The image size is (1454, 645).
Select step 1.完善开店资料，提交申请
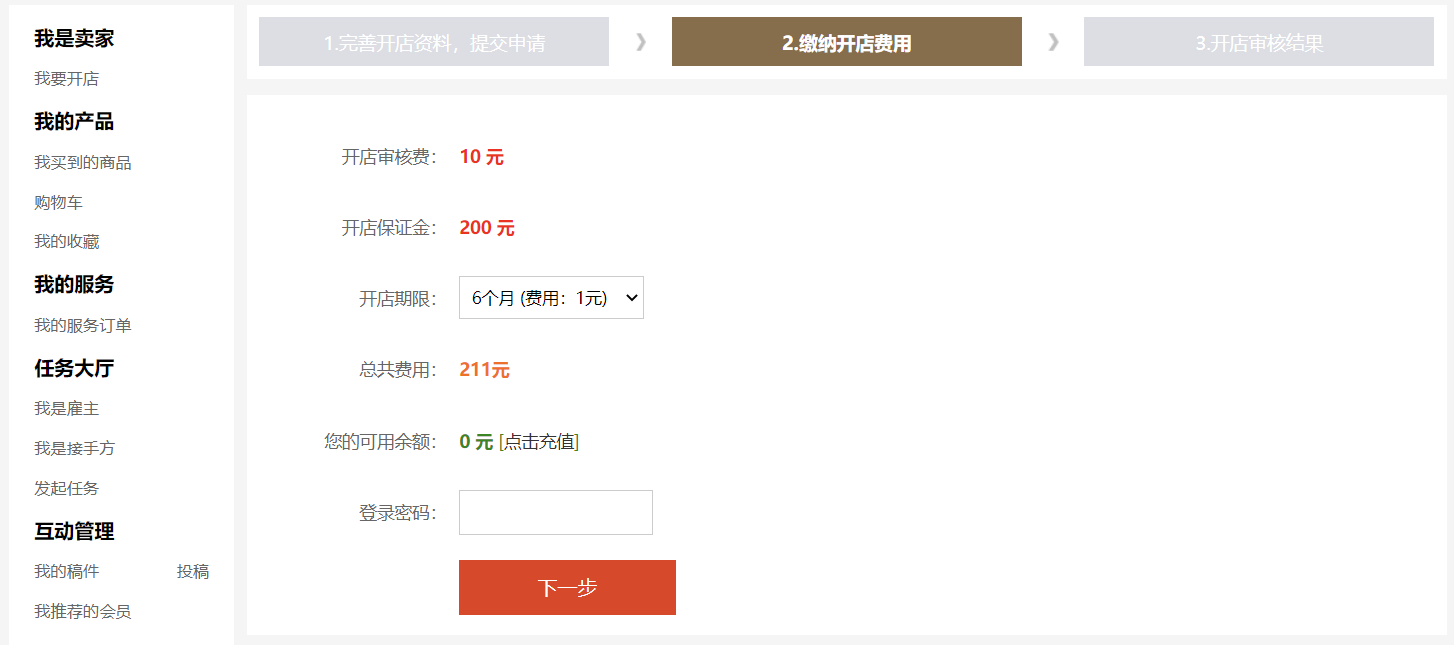click(434, 43)
